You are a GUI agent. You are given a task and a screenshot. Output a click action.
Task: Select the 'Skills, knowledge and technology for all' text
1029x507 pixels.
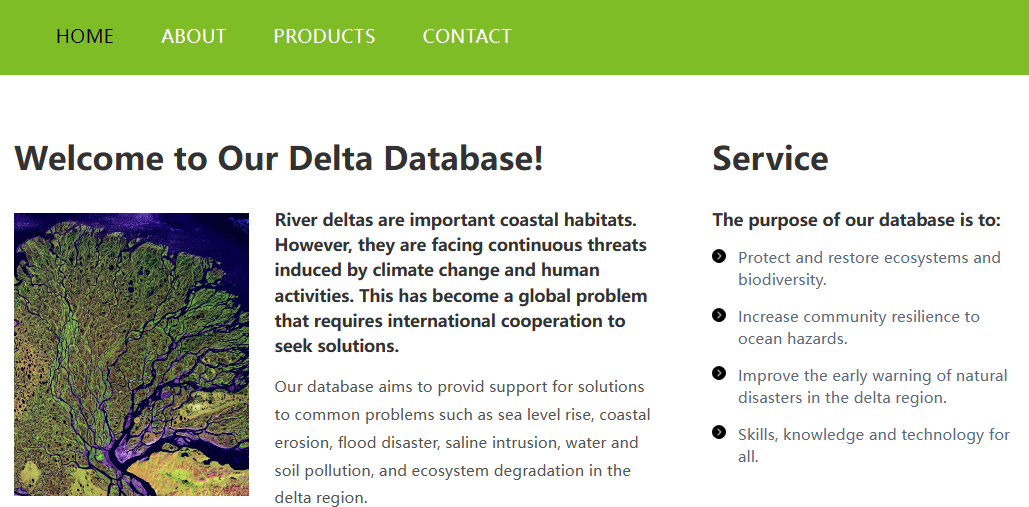[873, 445]
